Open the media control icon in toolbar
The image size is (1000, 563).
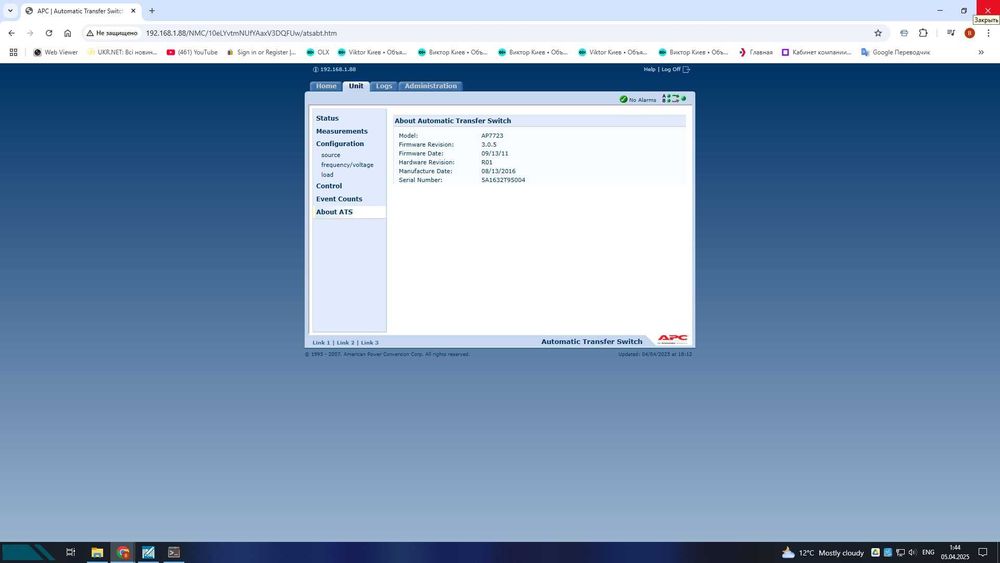[950, 33]
